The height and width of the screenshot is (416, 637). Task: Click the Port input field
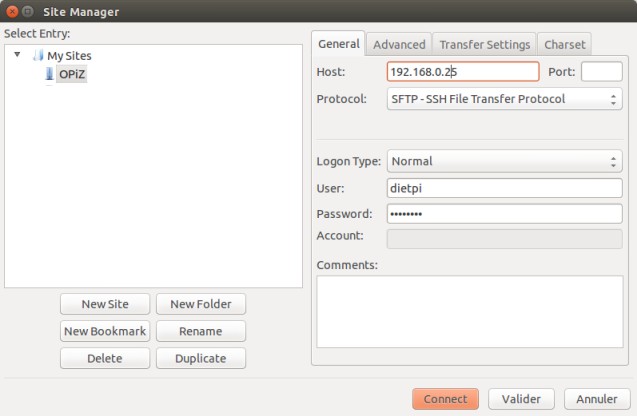(601, 72)
